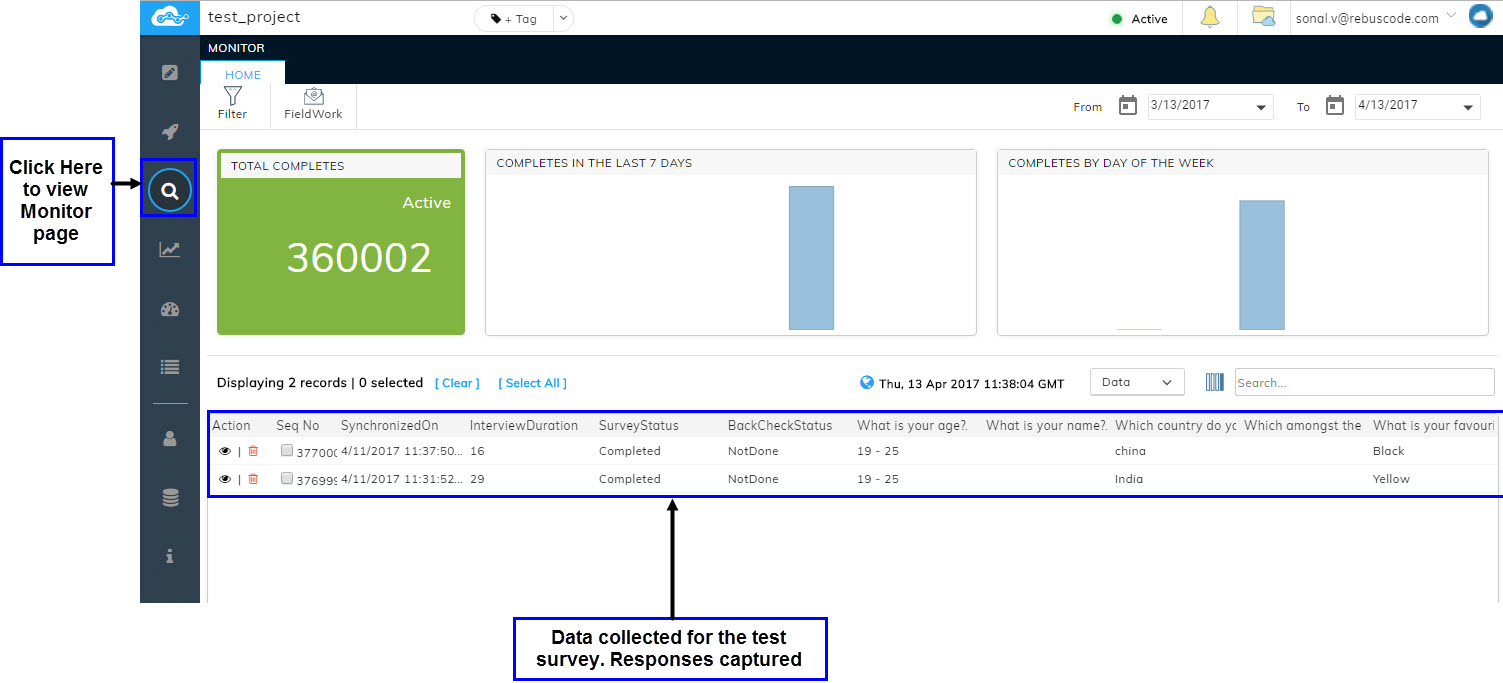The image size is (1503, 683).
Task: Sort by the InterviewDuration column header
Action: pos(524,426)
